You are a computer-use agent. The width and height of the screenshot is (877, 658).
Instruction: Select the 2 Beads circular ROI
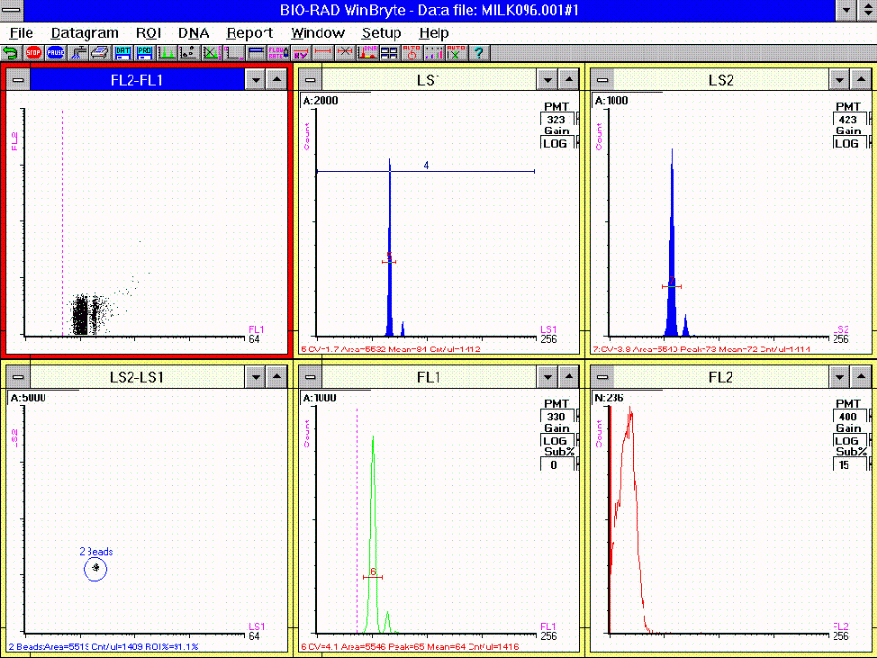(95, 569)
